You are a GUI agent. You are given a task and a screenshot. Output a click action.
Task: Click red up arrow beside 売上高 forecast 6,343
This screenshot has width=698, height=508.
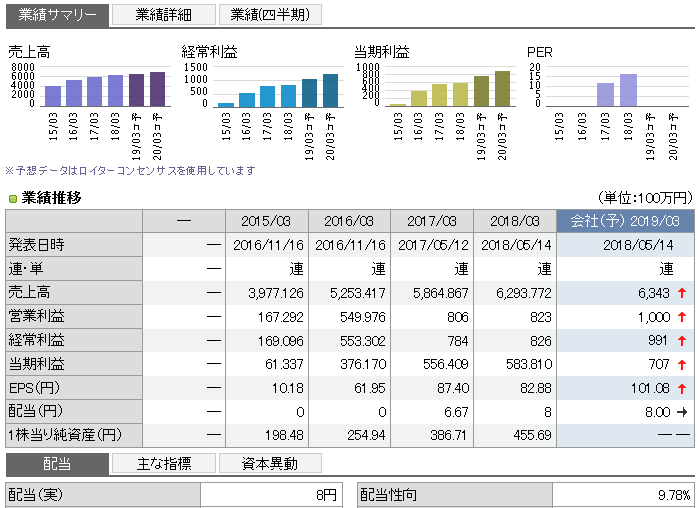pyautogui.click(x=682, y=293)
